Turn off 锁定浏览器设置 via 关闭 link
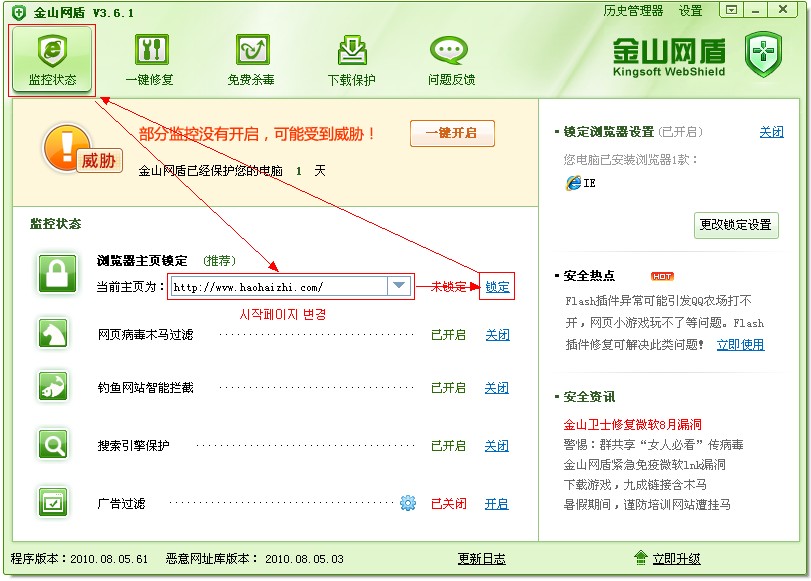Screen dimensions: 811x581 coord(771,132)
